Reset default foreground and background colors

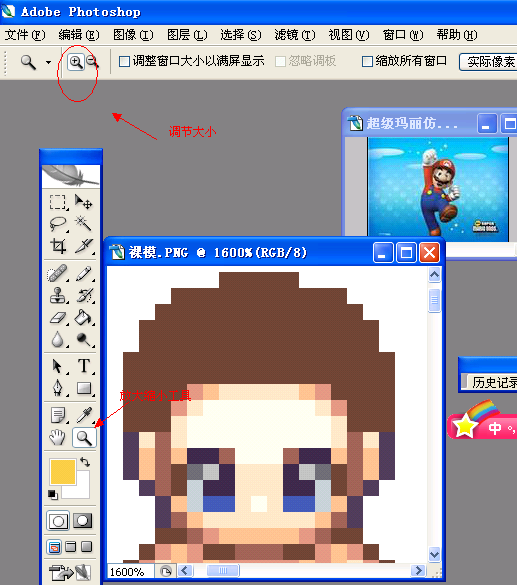tap(53, 494)
